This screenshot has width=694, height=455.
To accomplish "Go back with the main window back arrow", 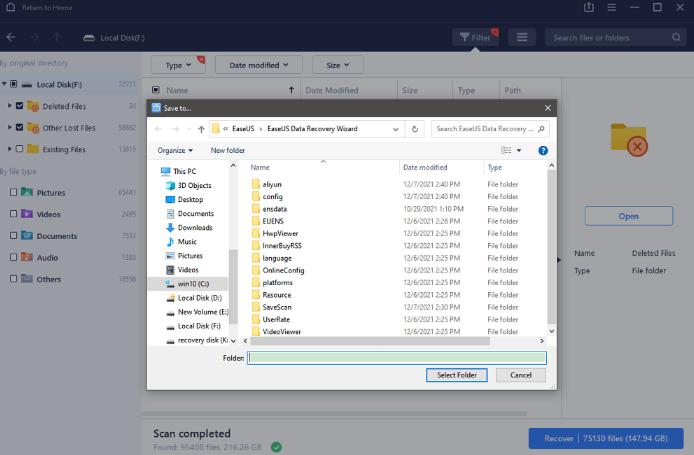I will 11,38.
